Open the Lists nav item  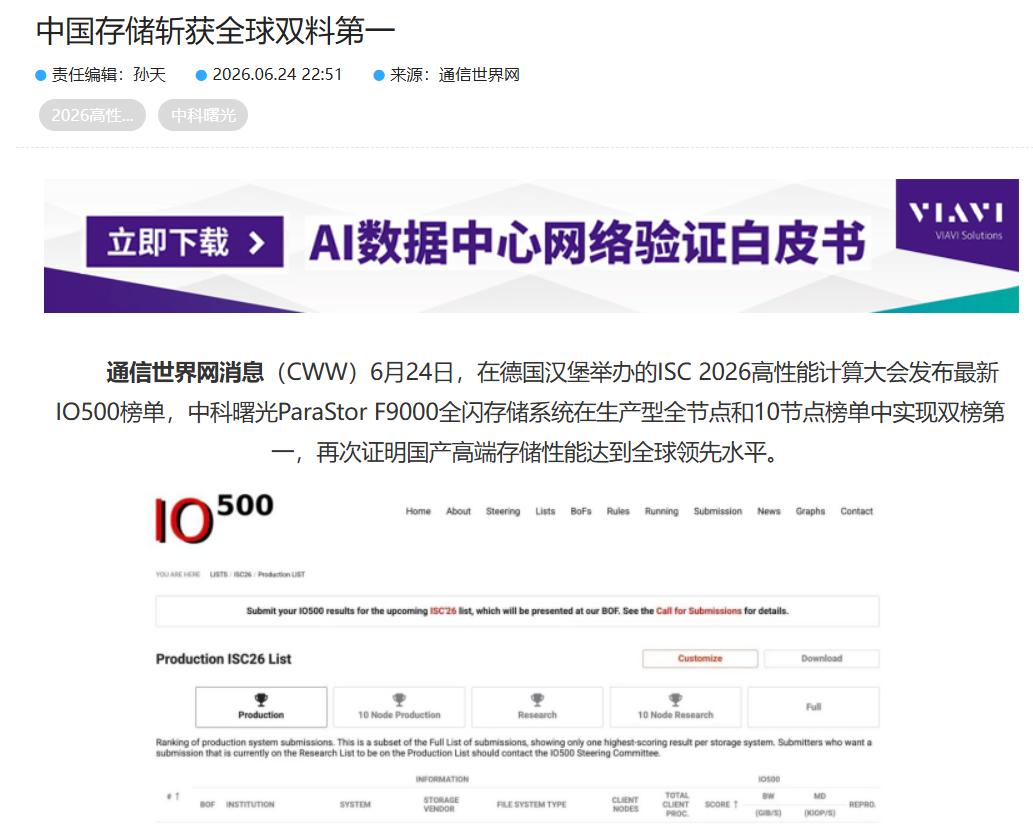coord(545,511)
